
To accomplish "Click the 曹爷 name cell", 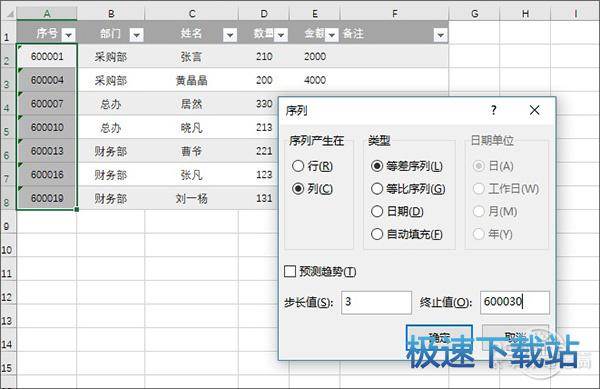I will point(192,151).
